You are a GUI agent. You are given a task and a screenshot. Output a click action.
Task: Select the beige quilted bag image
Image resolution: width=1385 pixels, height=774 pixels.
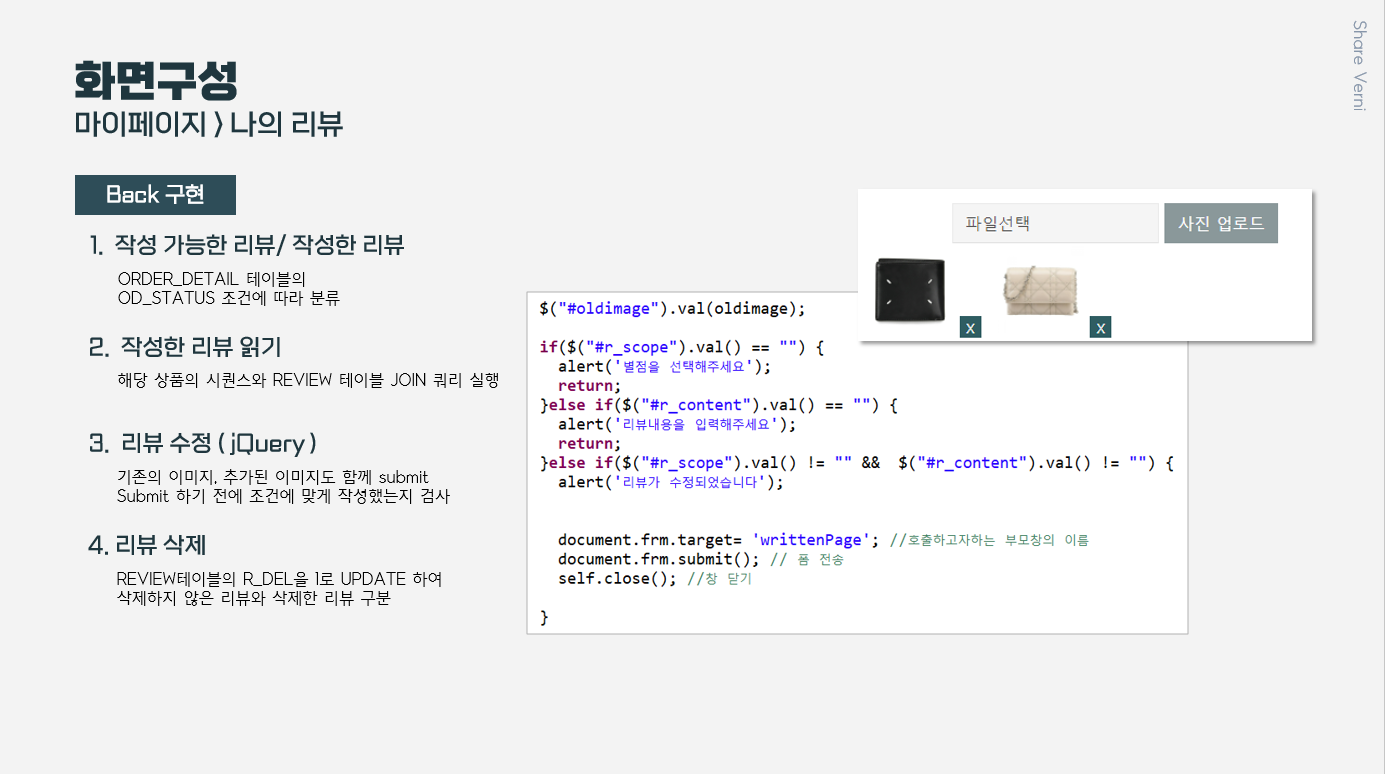[1040, 290]
